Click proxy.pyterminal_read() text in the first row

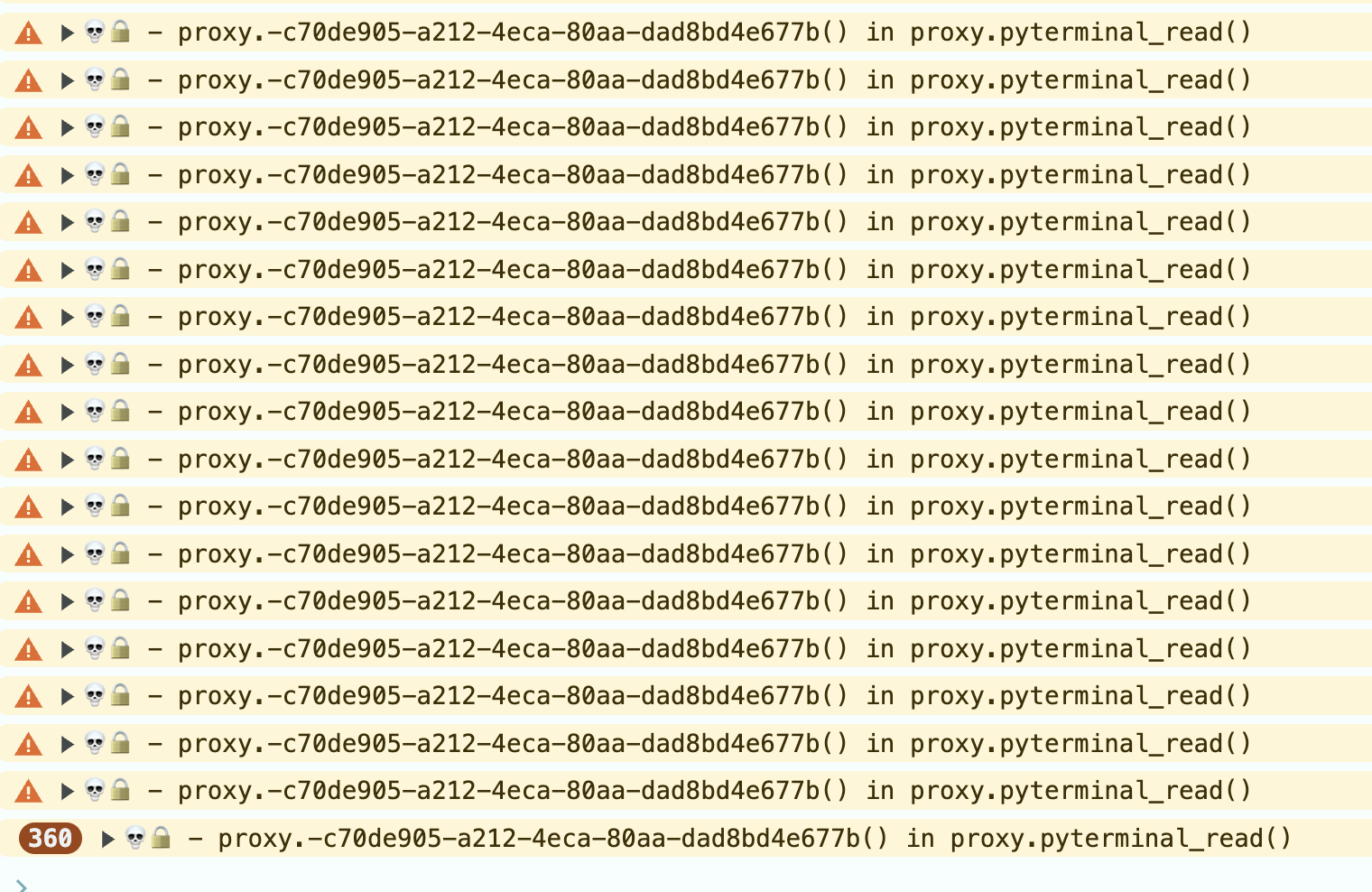pyautogui.click(x=1080, y=33)
